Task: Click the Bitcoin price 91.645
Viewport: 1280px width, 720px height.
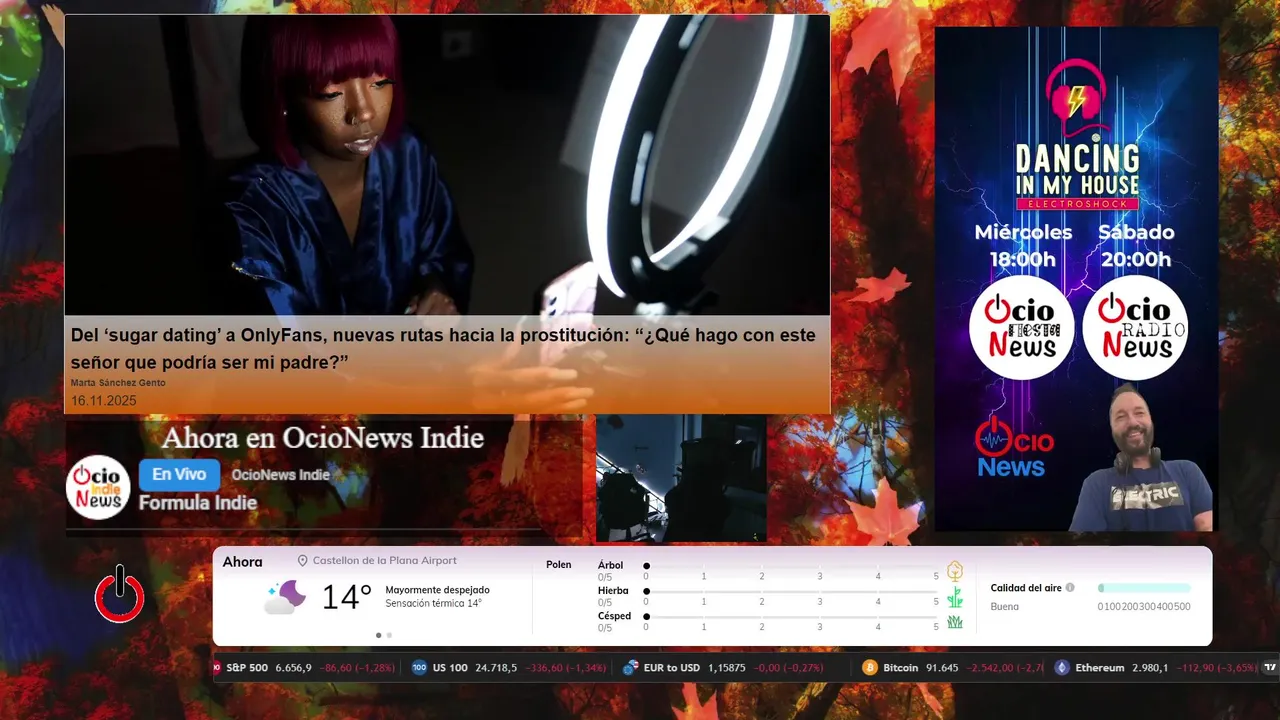Action: click(942, 667)
